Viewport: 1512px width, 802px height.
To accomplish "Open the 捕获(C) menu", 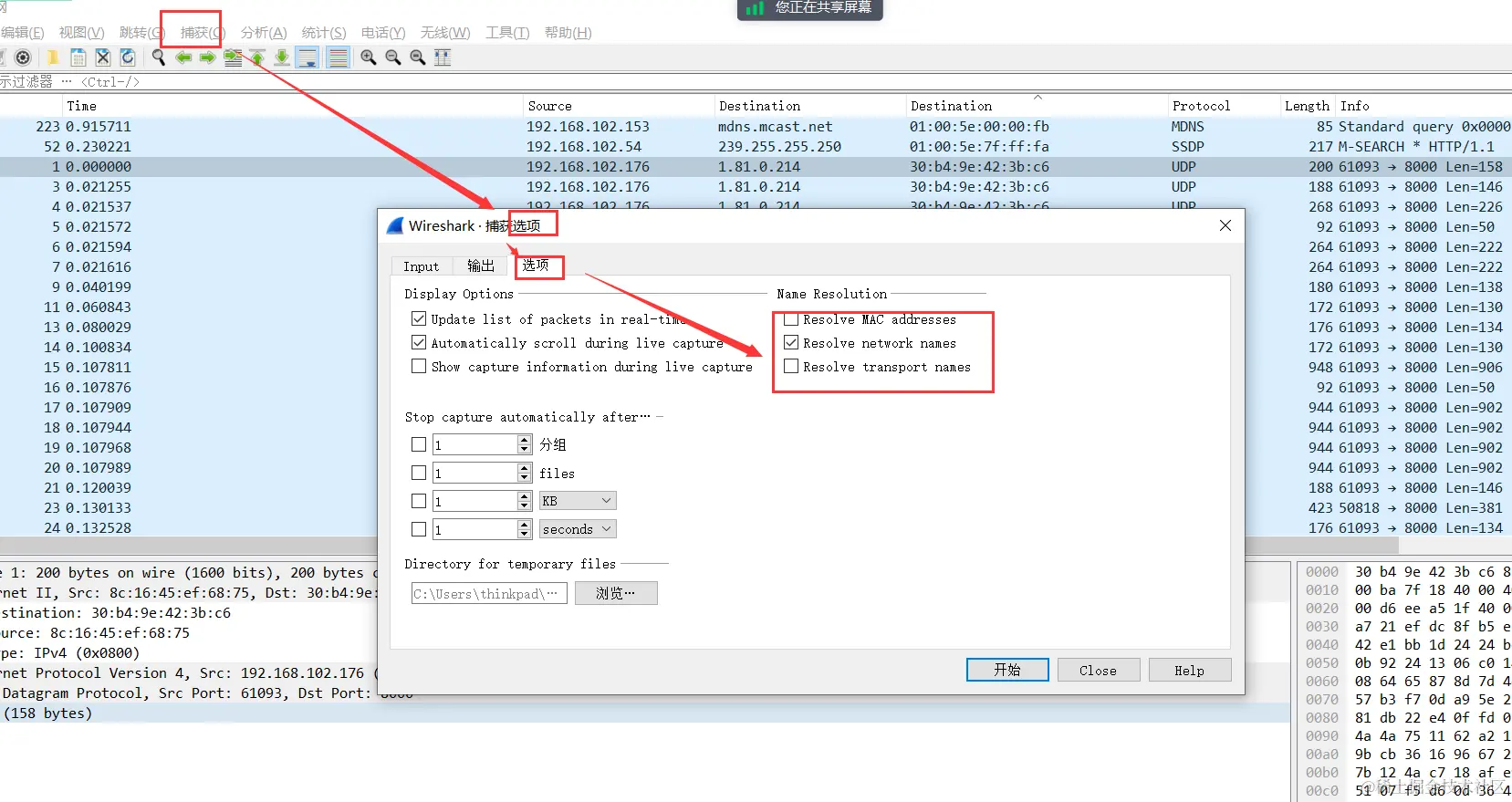I will [203, 33].
